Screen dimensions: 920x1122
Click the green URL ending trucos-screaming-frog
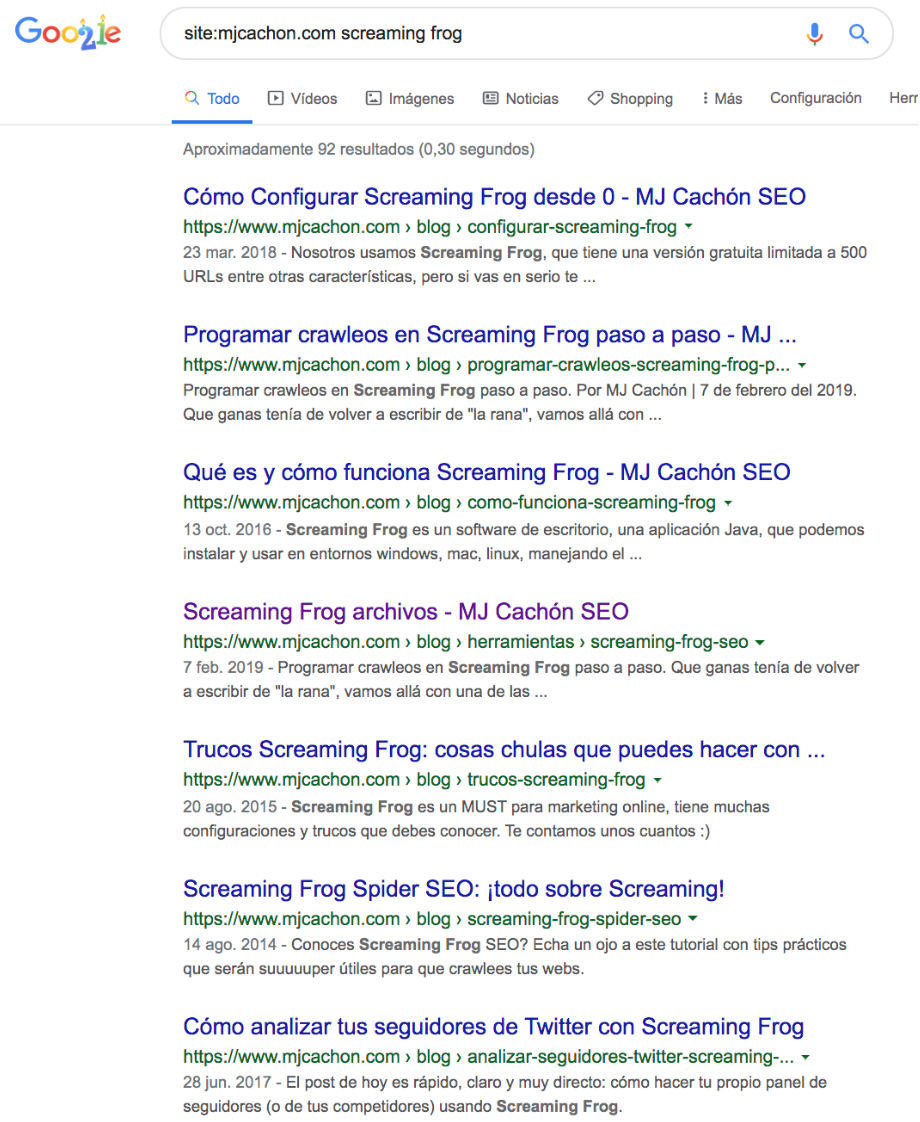[414, 779]
